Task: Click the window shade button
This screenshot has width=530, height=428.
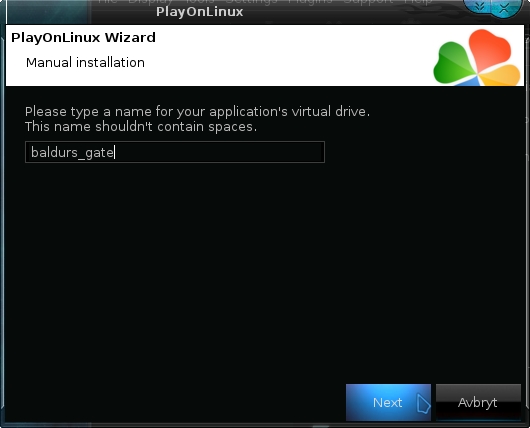Action: pos(479,7)
